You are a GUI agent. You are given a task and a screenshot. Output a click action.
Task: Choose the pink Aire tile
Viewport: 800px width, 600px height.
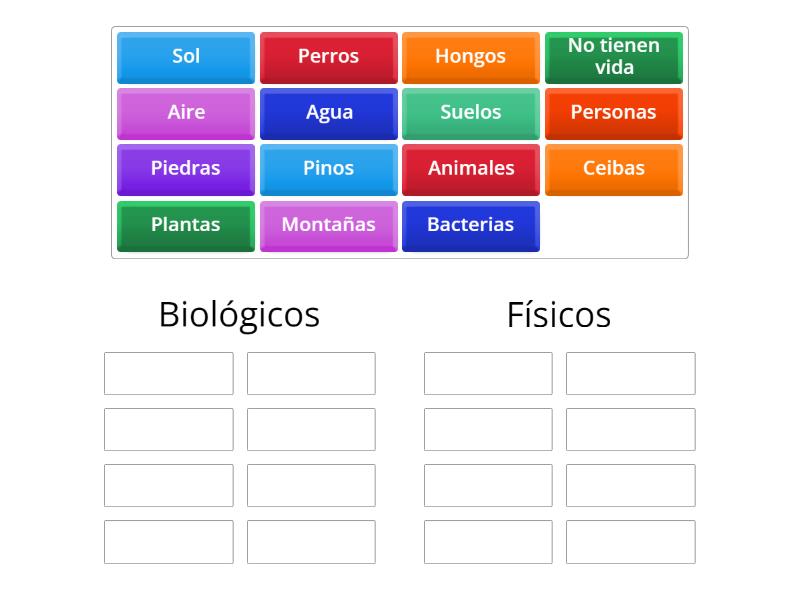click(x=186, y=114)
